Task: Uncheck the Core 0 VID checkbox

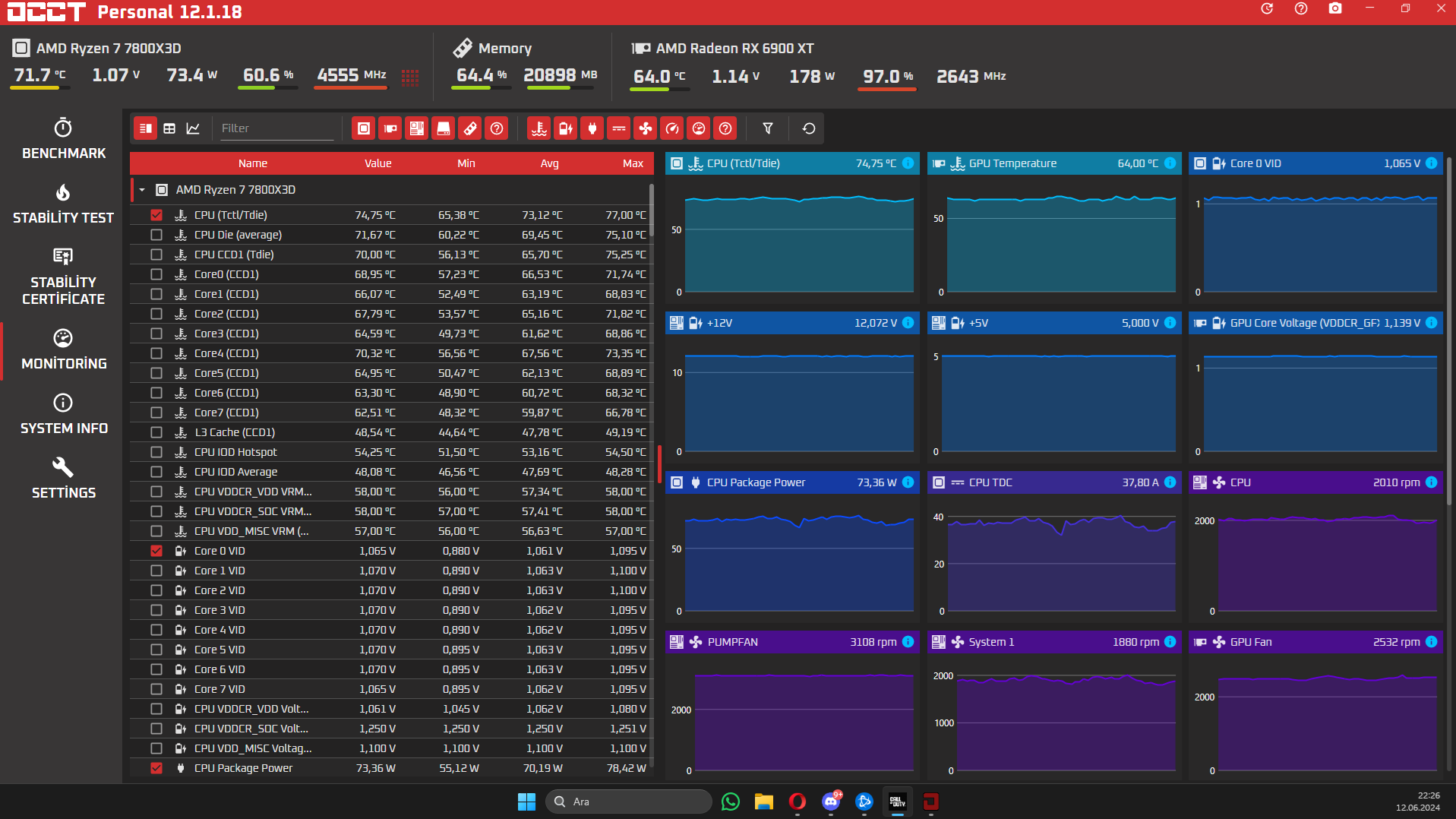Action: 156,551
